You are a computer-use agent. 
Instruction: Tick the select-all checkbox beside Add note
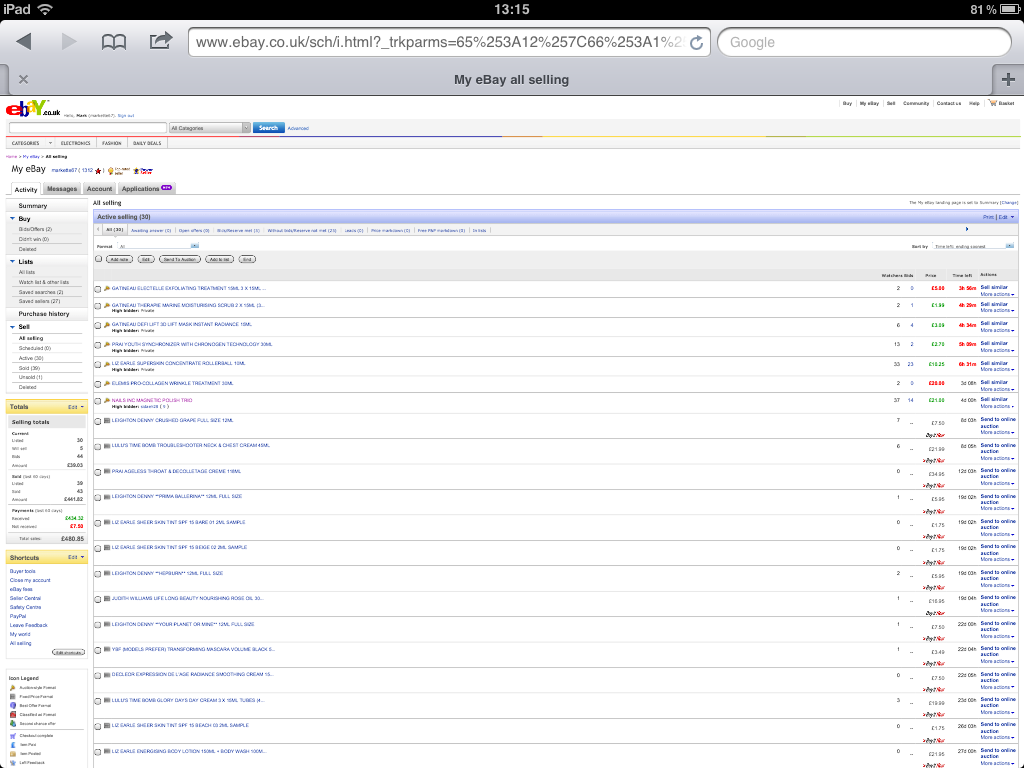(99, 259)
